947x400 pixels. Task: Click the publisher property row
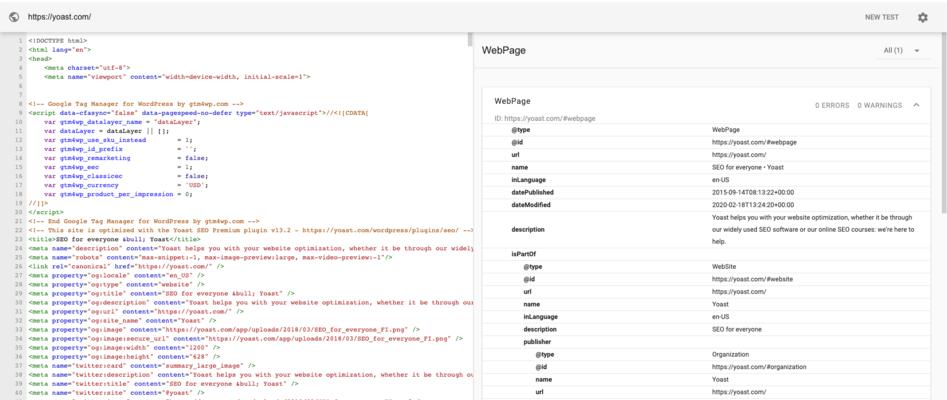point(707,342)
